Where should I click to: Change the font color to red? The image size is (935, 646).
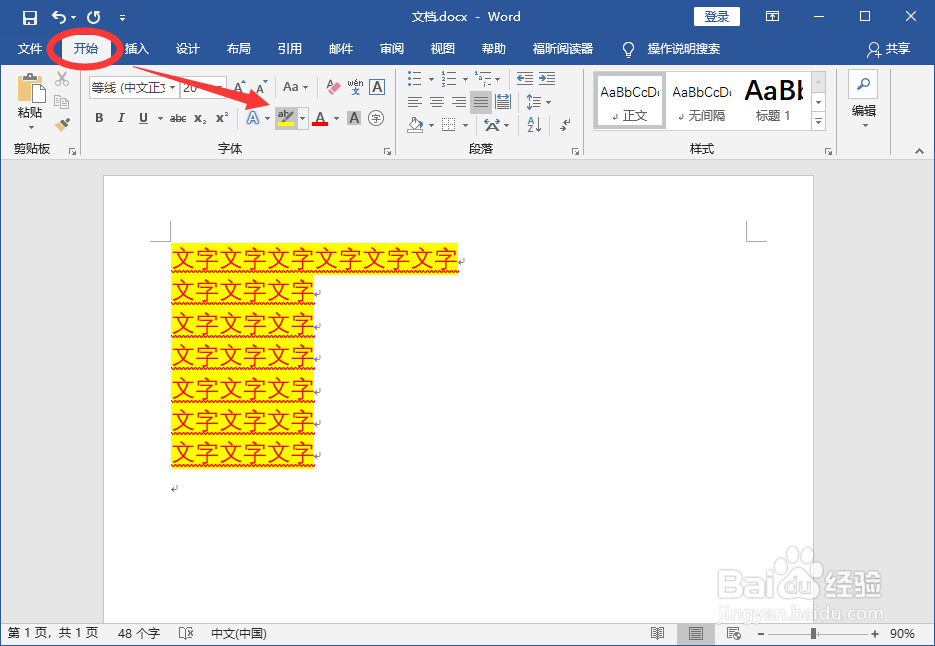[320, 118]
